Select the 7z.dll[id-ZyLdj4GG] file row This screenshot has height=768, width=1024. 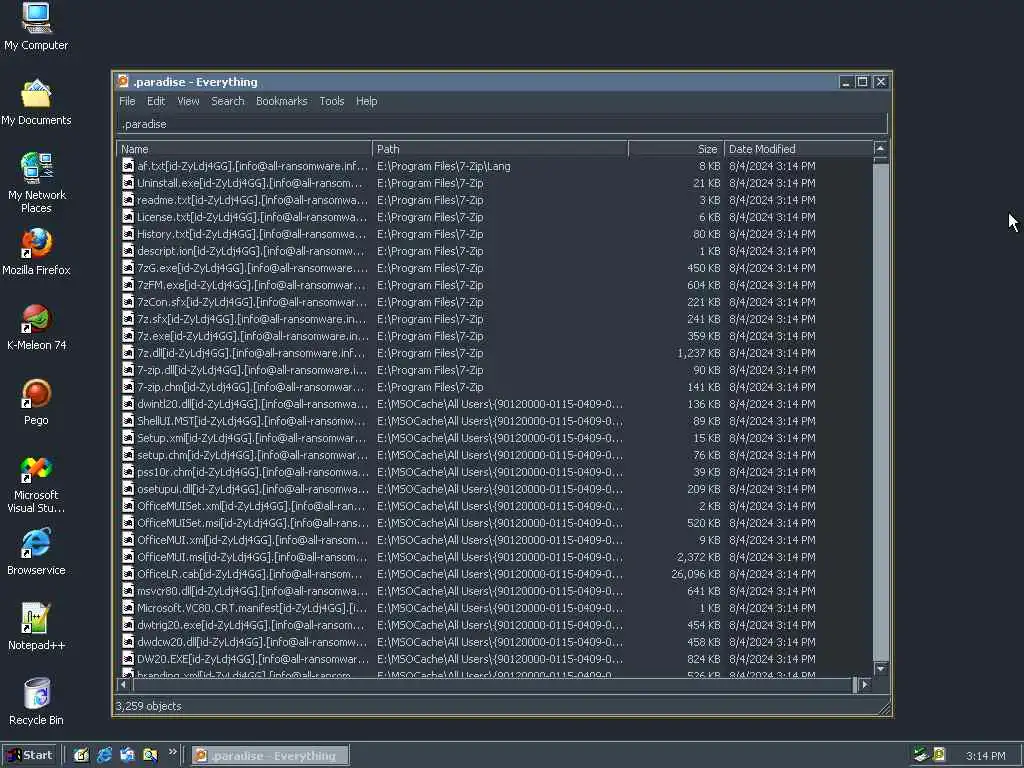495,353
